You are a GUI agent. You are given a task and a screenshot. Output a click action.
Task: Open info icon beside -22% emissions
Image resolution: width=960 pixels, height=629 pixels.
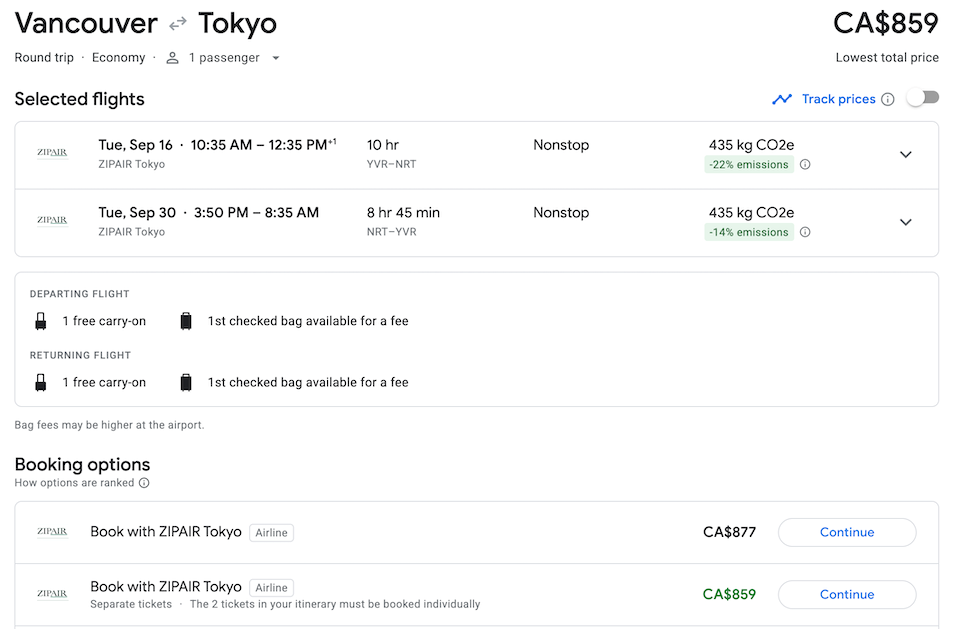click(x=805, y=164)
